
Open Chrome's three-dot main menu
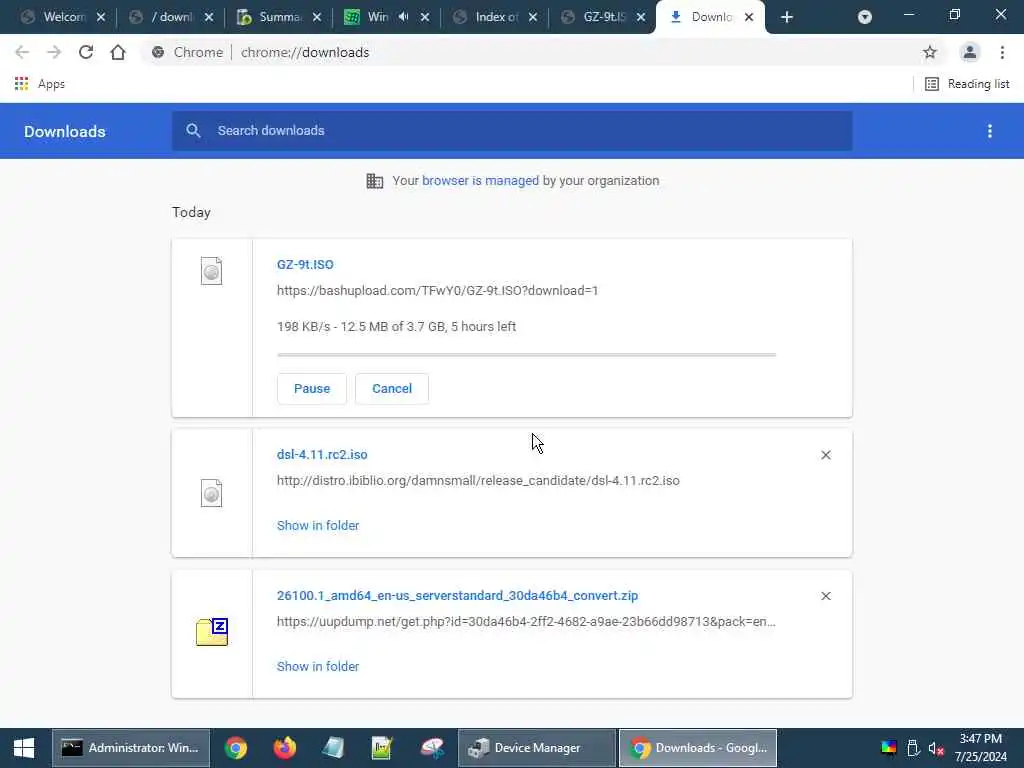pos(1002,52)
